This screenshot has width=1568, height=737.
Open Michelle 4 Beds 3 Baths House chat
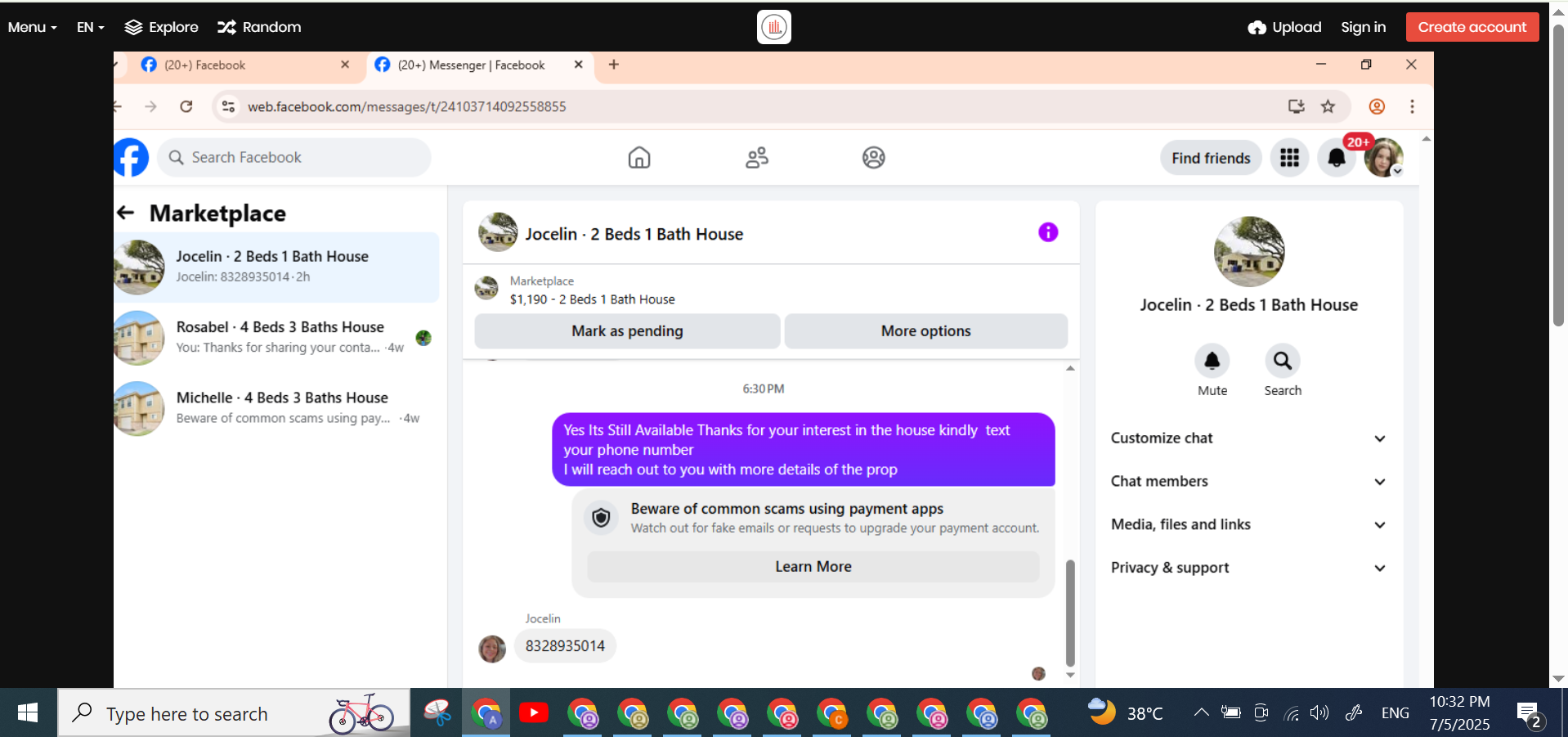(276, 407)
